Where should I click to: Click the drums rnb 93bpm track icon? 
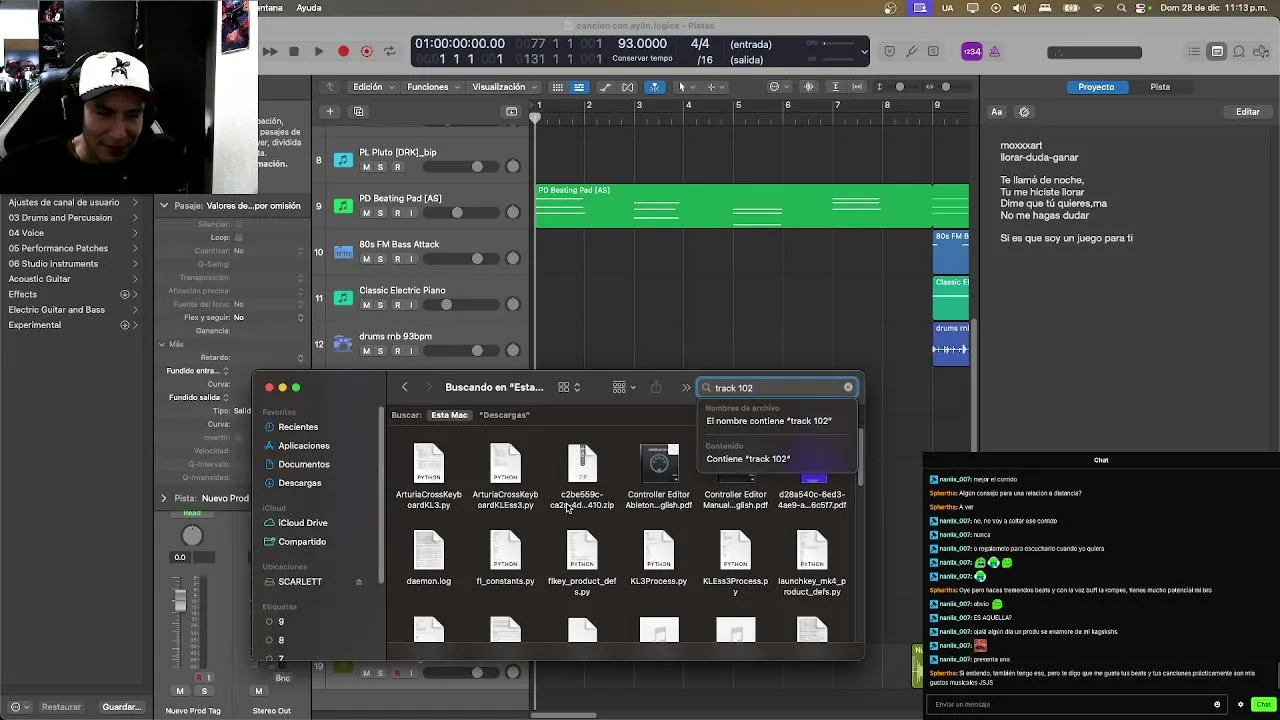pos(343,344)
